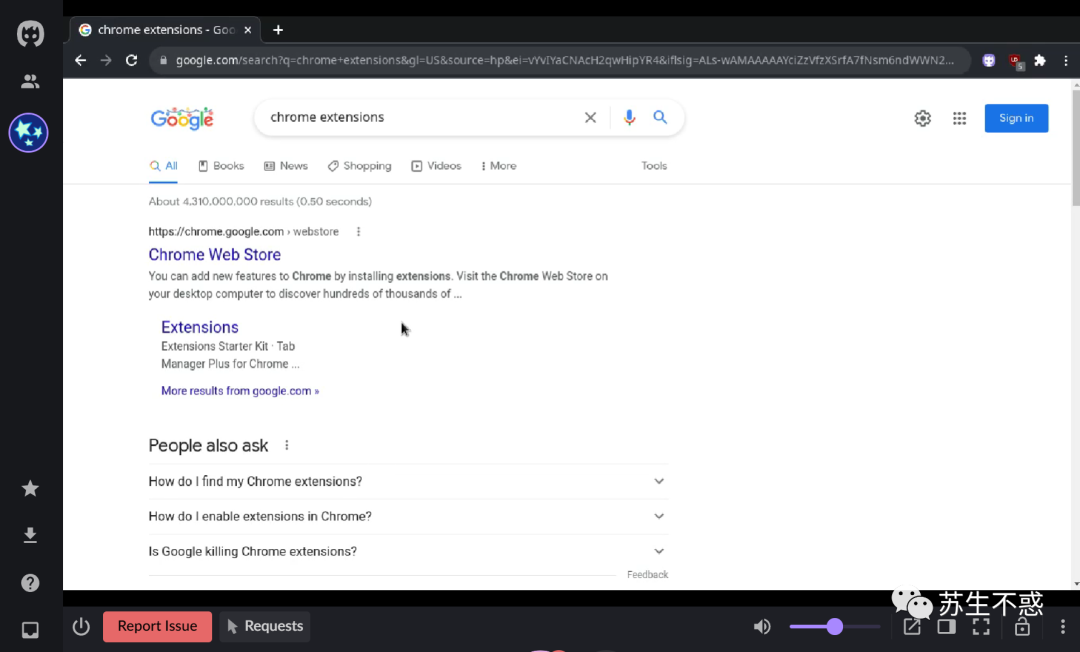This screenshot has height=652, width=1080.
Task: Open the Extensions sitelink
Action: 200,327
